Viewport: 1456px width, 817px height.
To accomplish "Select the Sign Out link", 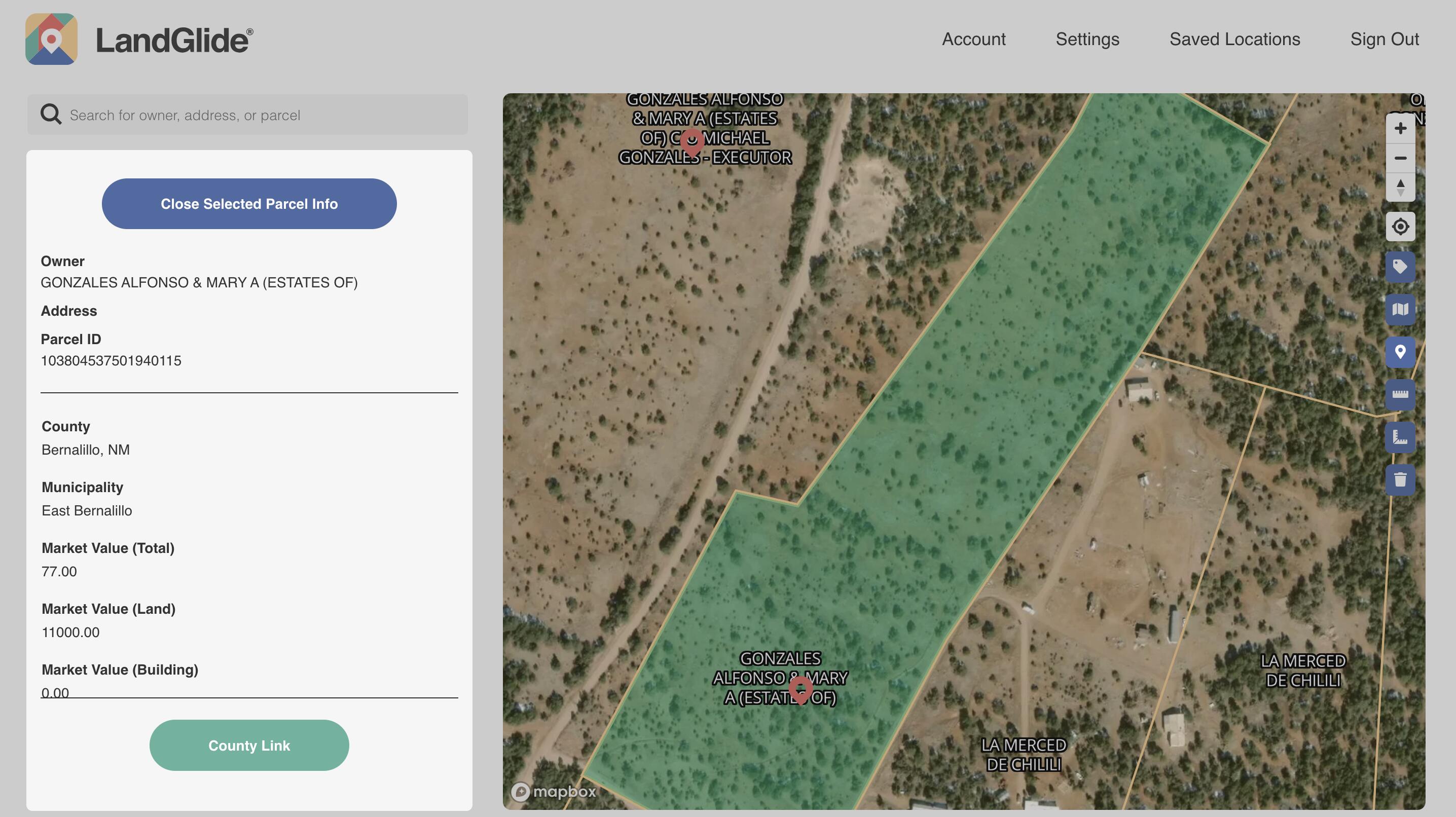I will point(1385,38).
